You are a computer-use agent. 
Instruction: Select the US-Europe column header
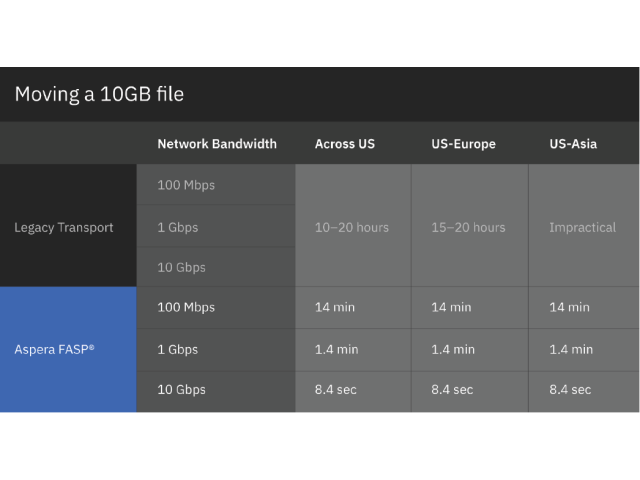point(463,144)
